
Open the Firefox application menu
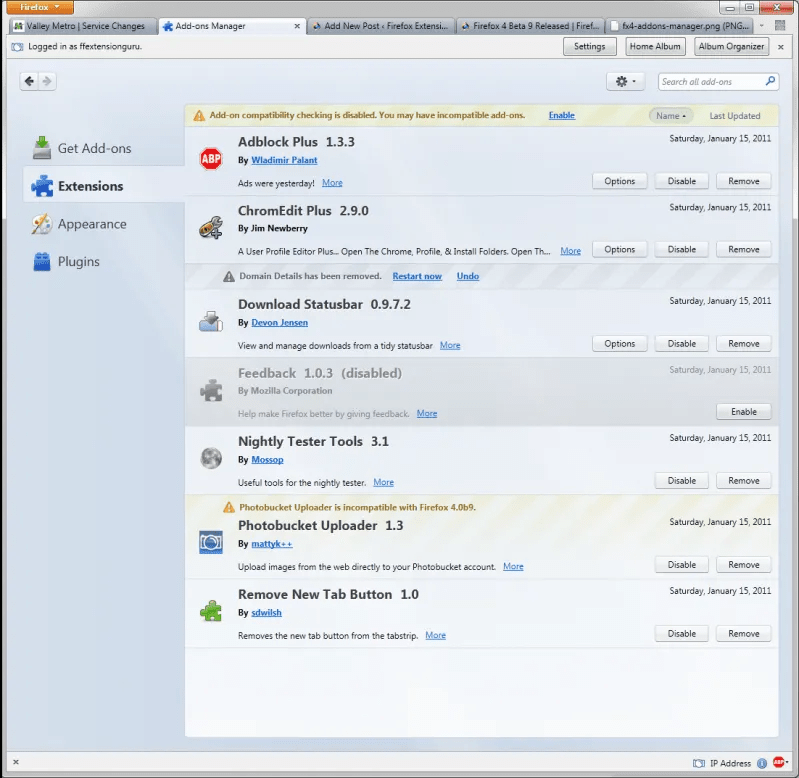(x=40, y=7)
